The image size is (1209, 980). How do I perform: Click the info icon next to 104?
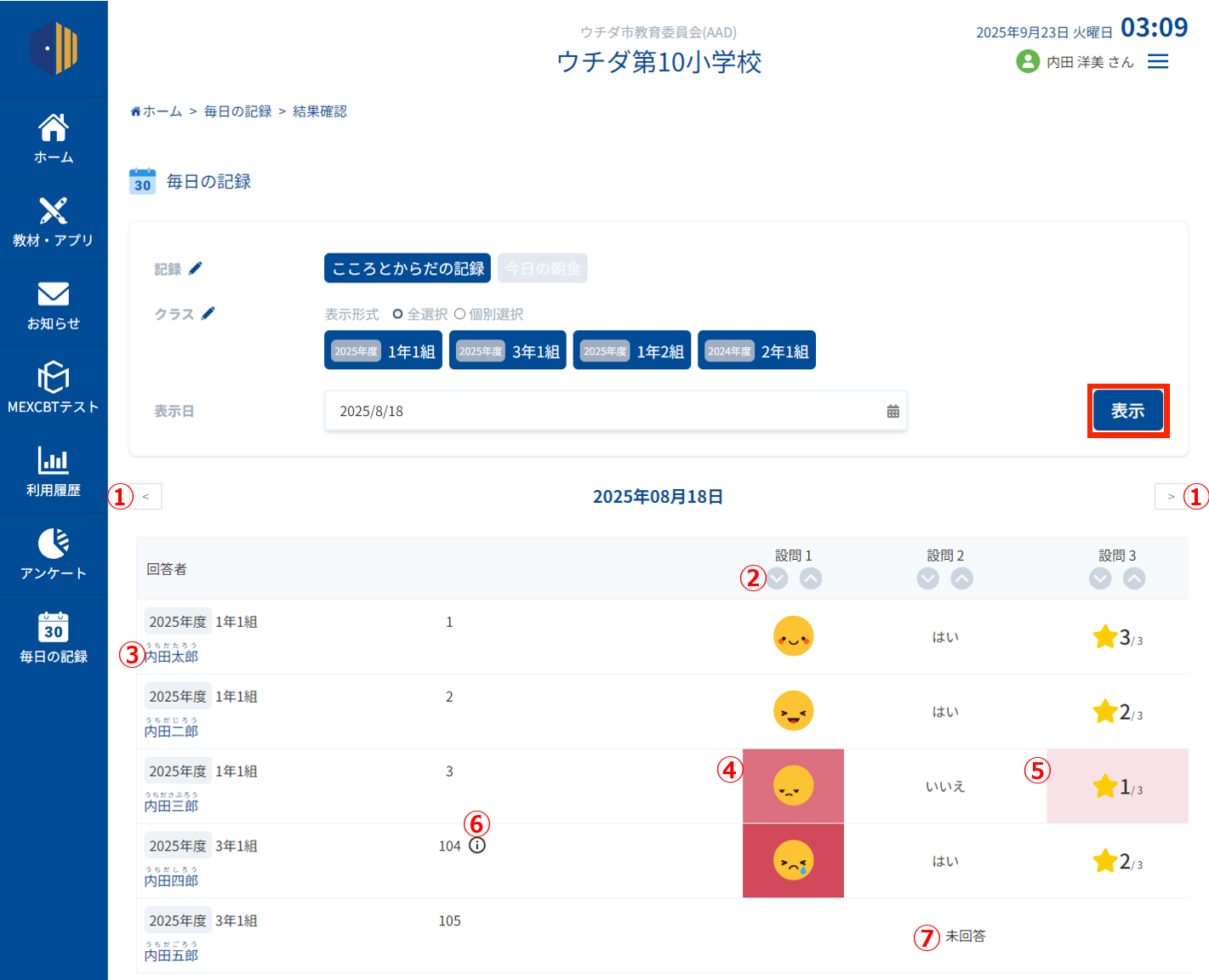pyautogui.click(x=477, y=846)
